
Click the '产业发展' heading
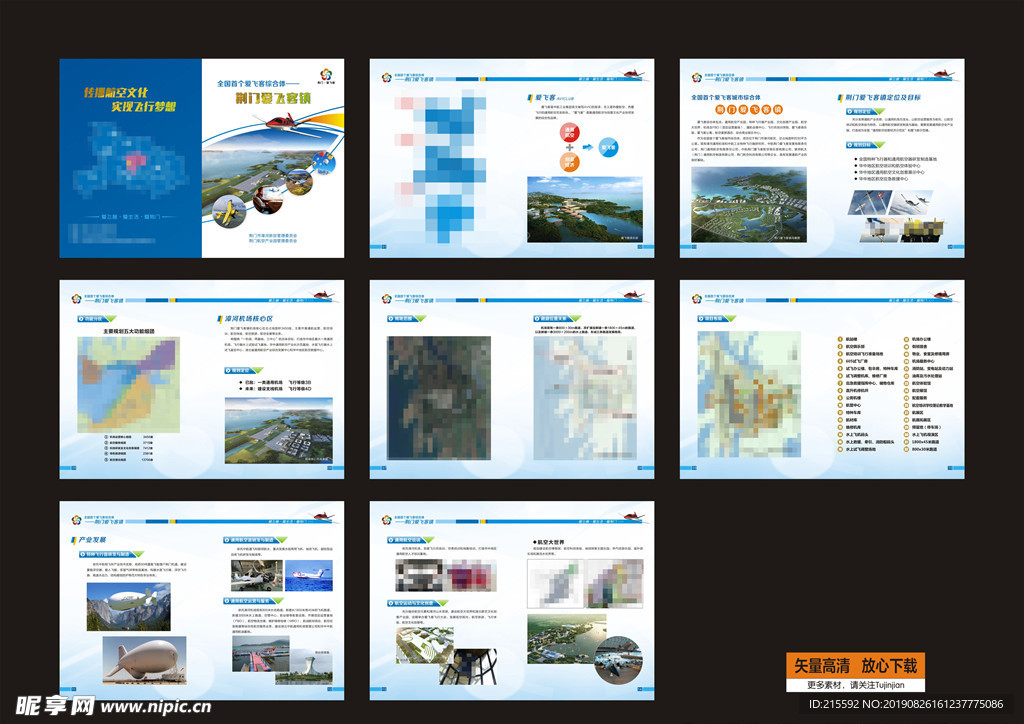click(89, 540)
